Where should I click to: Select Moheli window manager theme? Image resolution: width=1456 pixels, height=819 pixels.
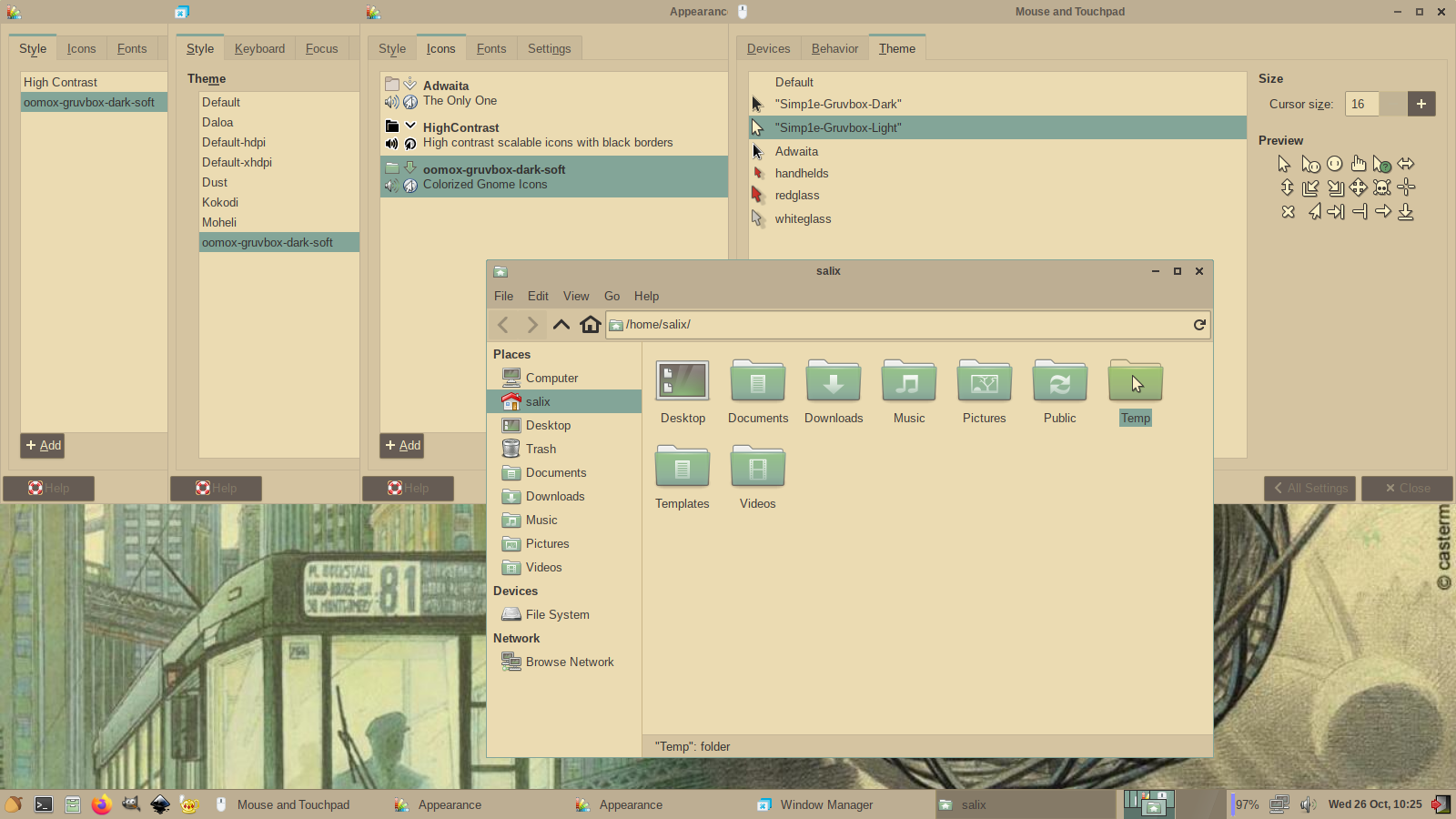(x=279, y=222)
